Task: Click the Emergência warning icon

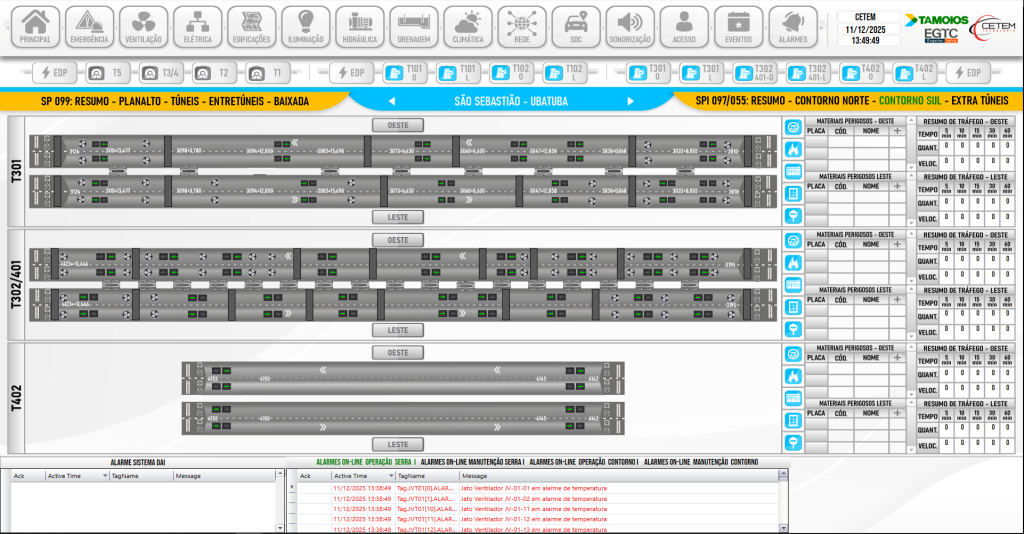Action: coord(90,26)
